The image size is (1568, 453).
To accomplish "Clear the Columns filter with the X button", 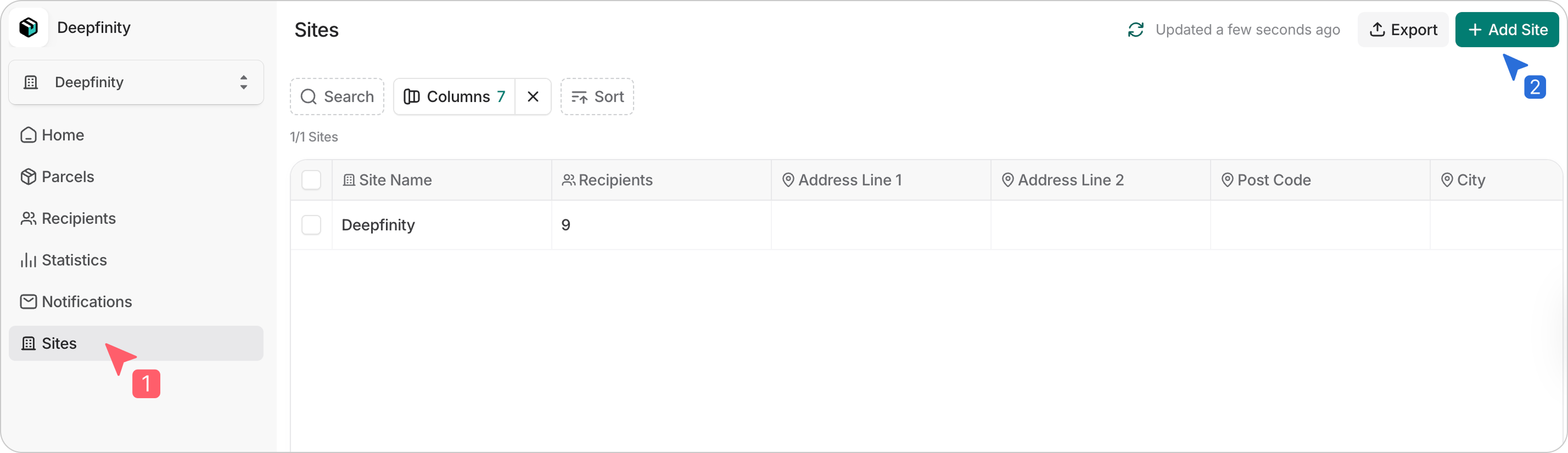I will [x=533, y=96].
